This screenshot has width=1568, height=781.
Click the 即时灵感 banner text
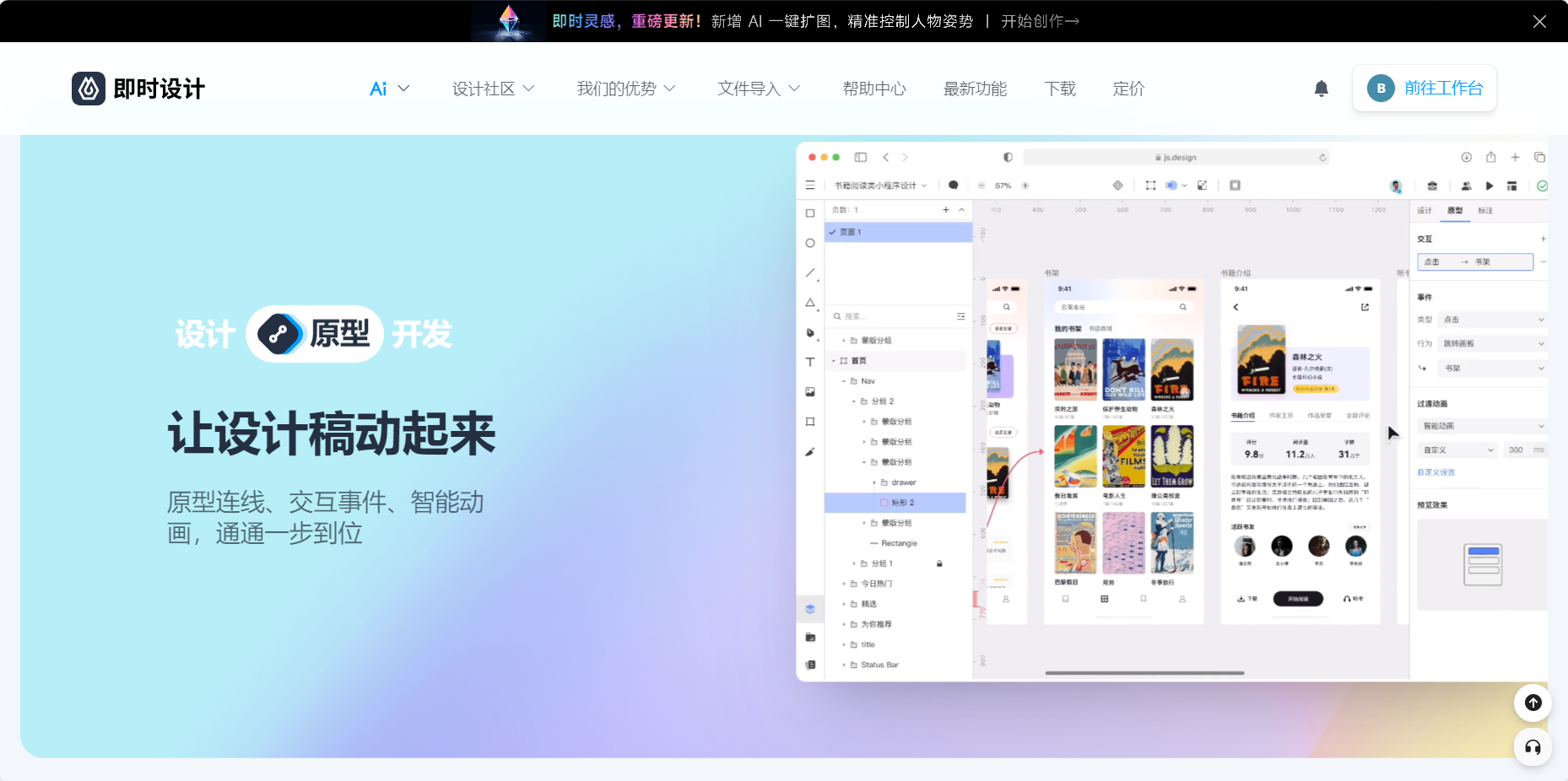click(x=584, y=21)
